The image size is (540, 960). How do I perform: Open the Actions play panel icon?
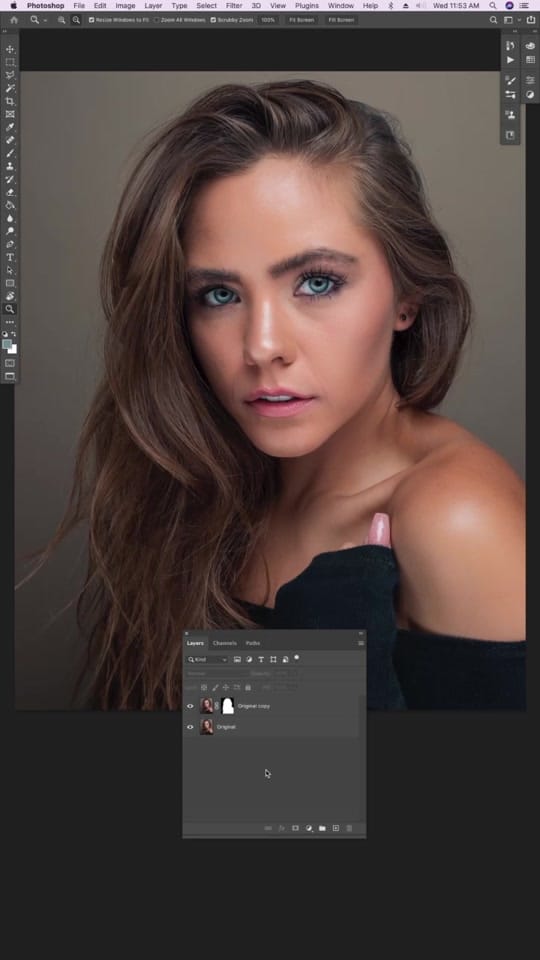[x=510, y=60]
